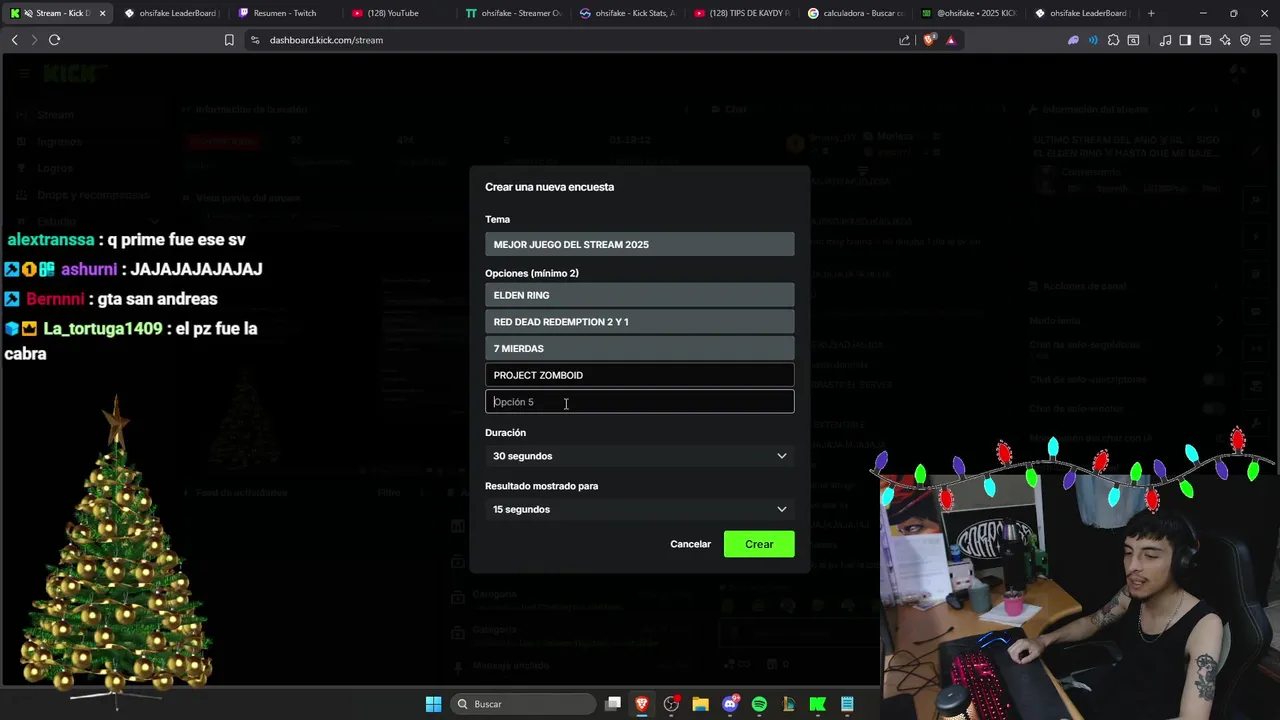This screenshot has height=720, width=1280.
Task: Click the Resultado mostrado para label
Action: click(x=541, y=486)
